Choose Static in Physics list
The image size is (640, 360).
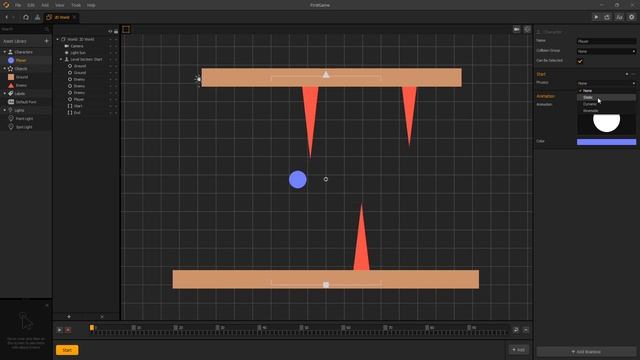coord(606,97)
